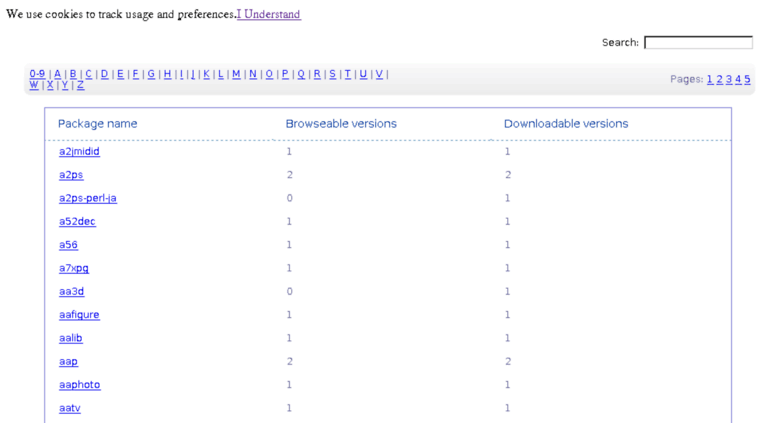Open the a2jmidid package
Screen dimensions: 777x423
(x=79, y=152)
